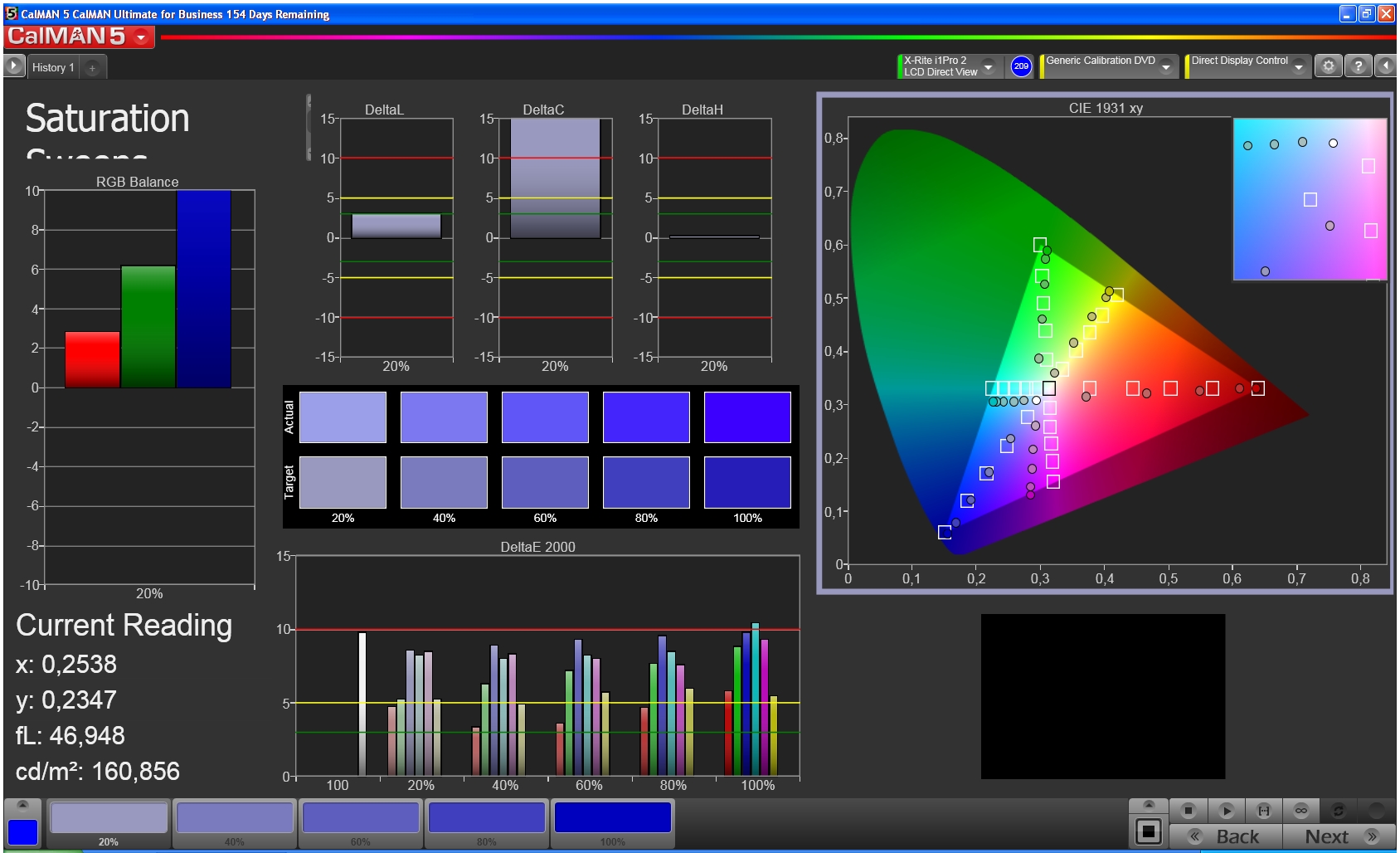This screenshot has height=853, width=1400.
Task: Click the infinity loop read icon
Action: pos(1300,811)
